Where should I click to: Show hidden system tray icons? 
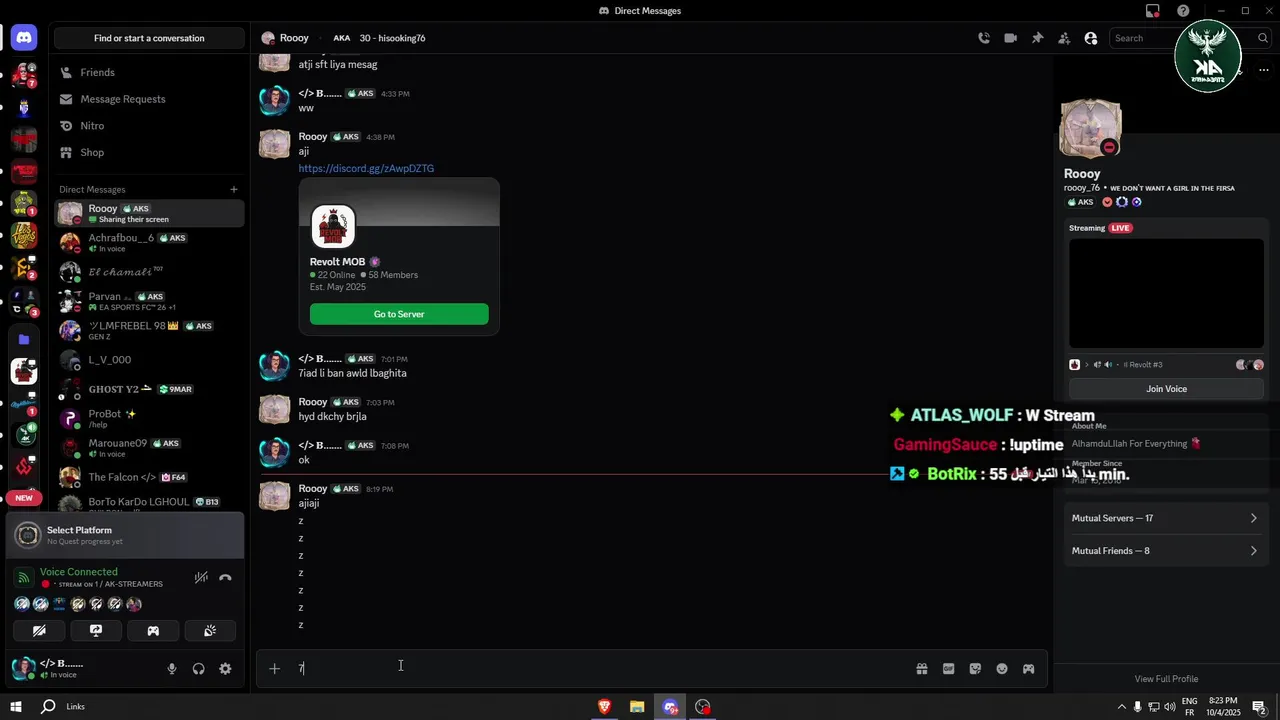1121,707
